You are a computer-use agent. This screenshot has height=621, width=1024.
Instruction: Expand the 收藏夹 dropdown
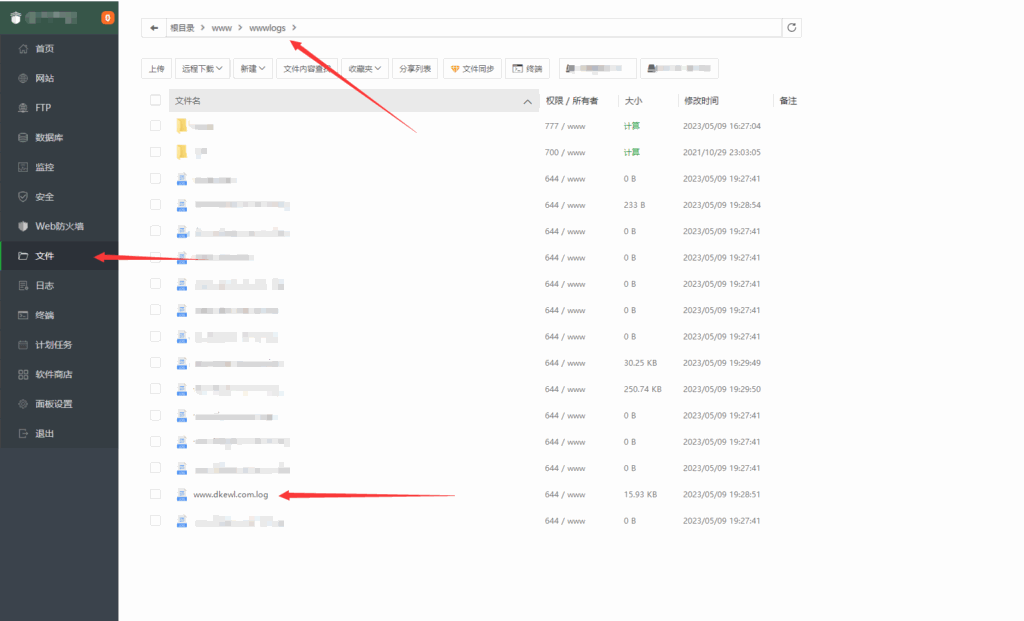click(x=364, y=69)
